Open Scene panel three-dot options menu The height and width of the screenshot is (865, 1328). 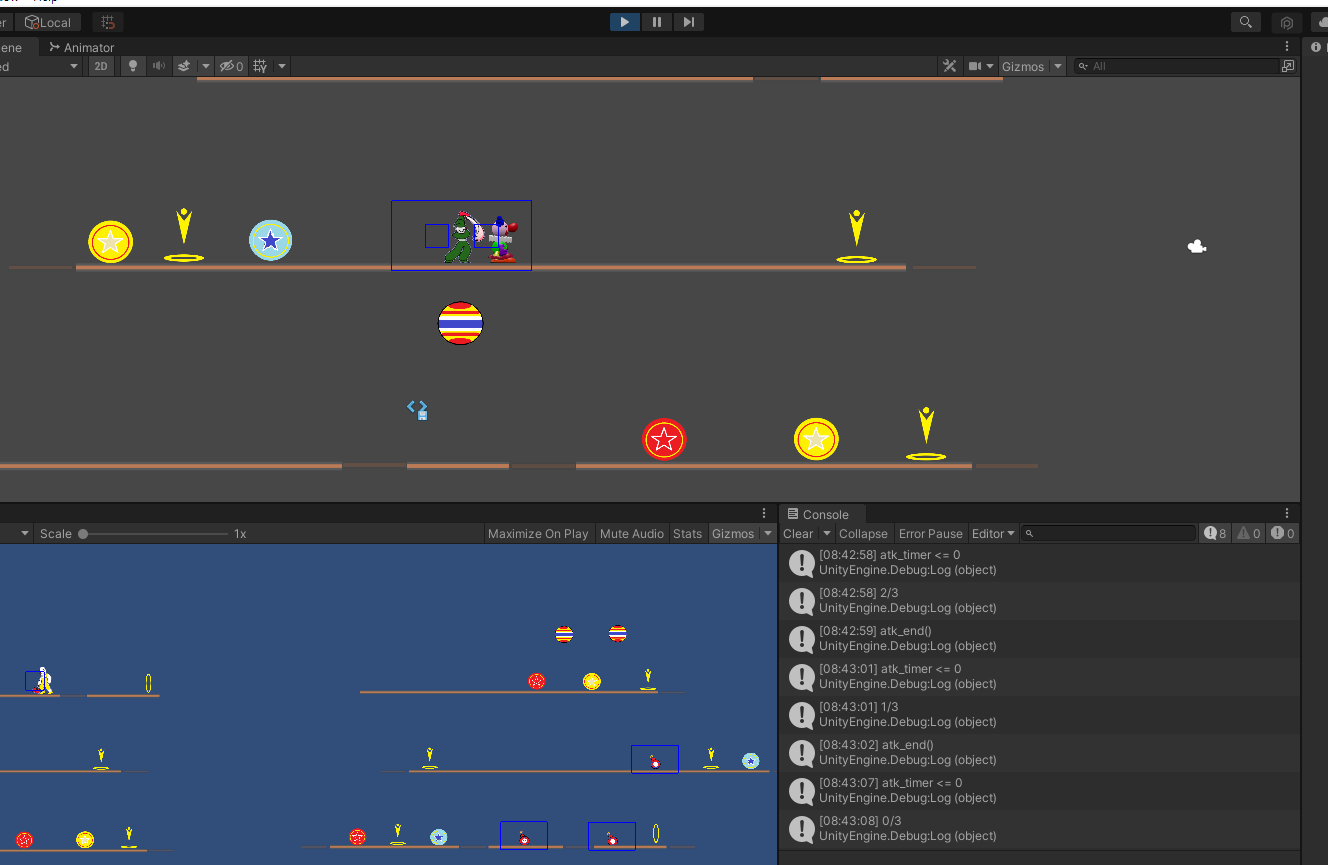[x=1287, y=47]
